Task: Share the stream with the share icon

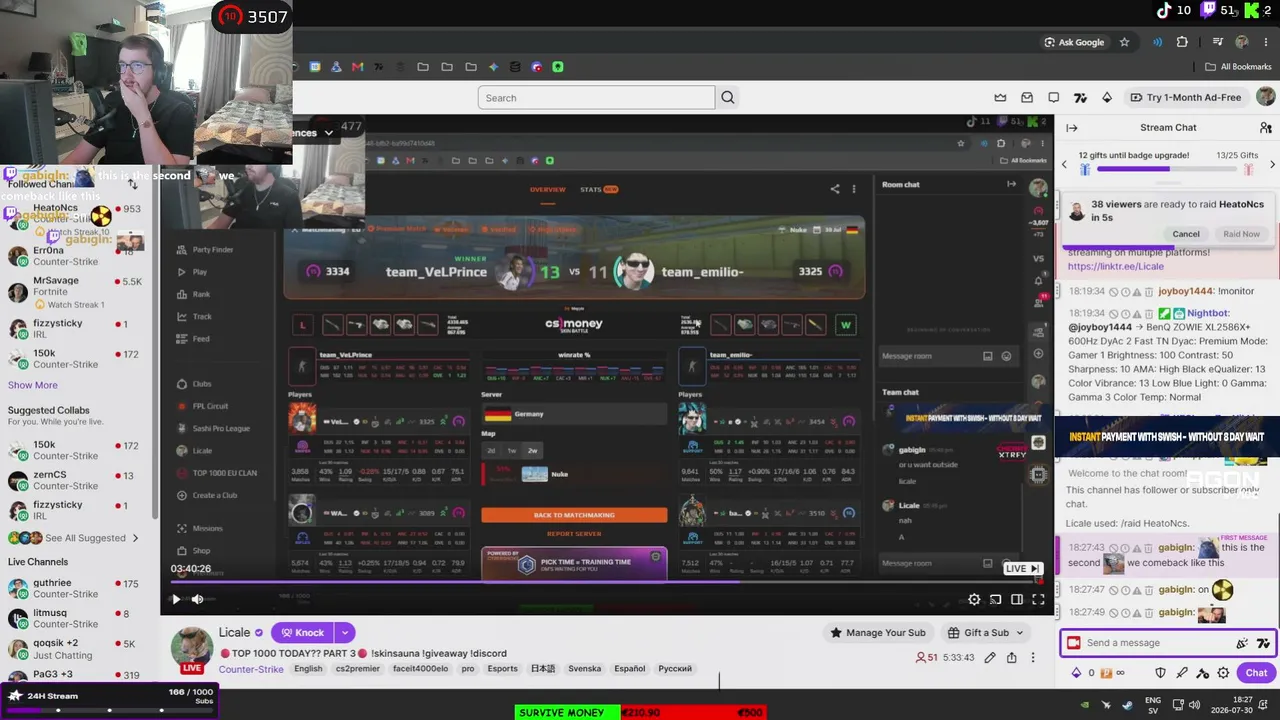Action: coord(1011,657)
